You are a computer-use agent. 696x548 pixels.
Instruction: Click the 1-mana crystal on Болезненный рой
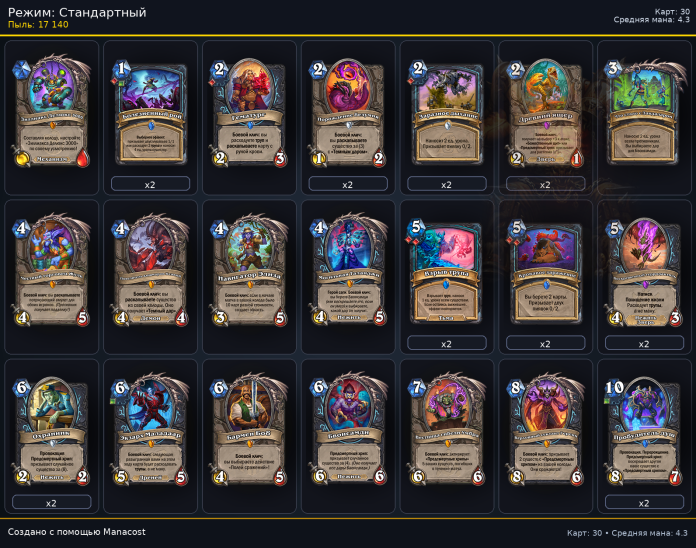point(121,68)
